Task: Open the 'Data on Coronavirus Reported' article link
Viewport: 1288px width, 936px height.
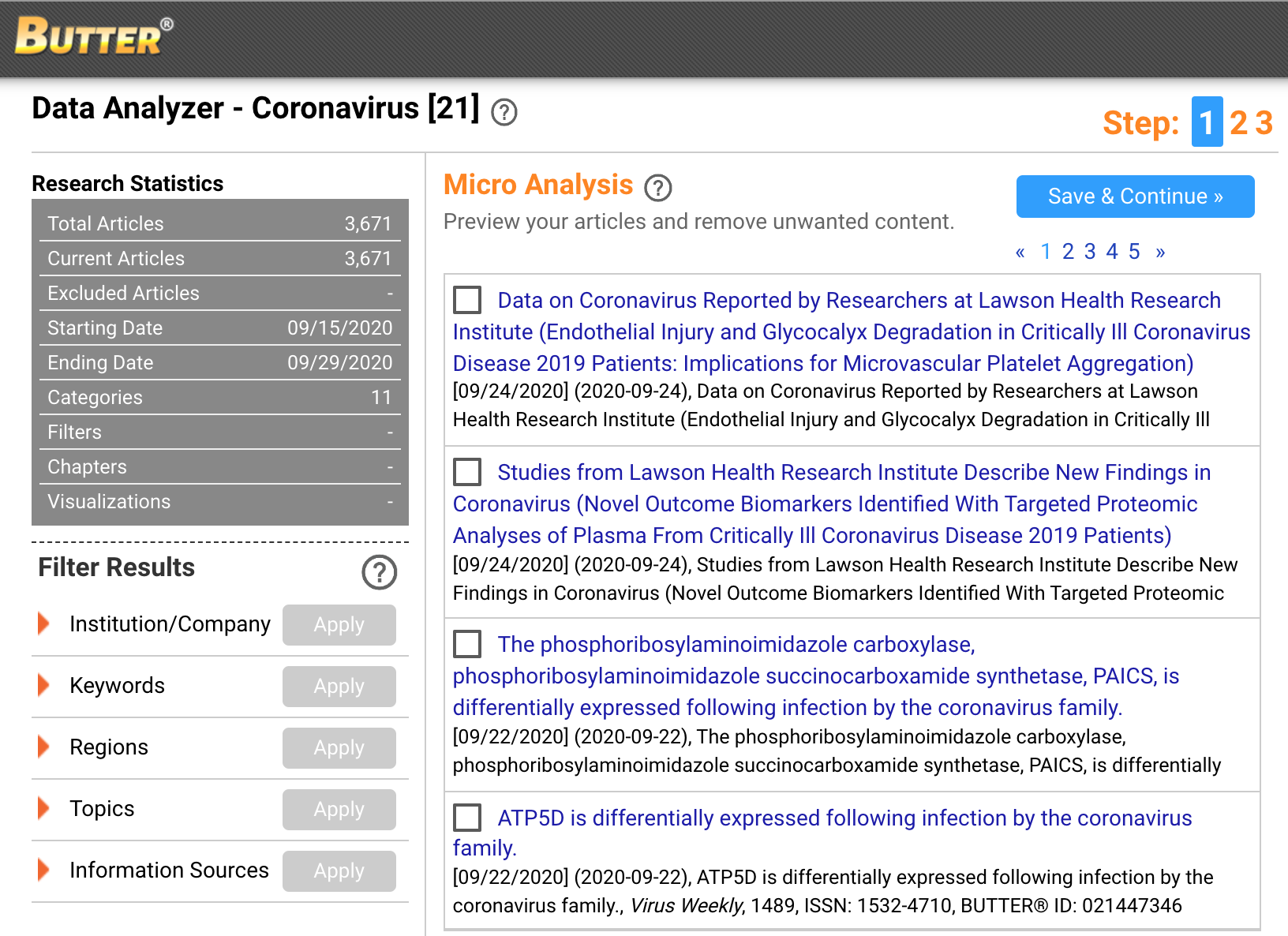Action: point(852,331)
